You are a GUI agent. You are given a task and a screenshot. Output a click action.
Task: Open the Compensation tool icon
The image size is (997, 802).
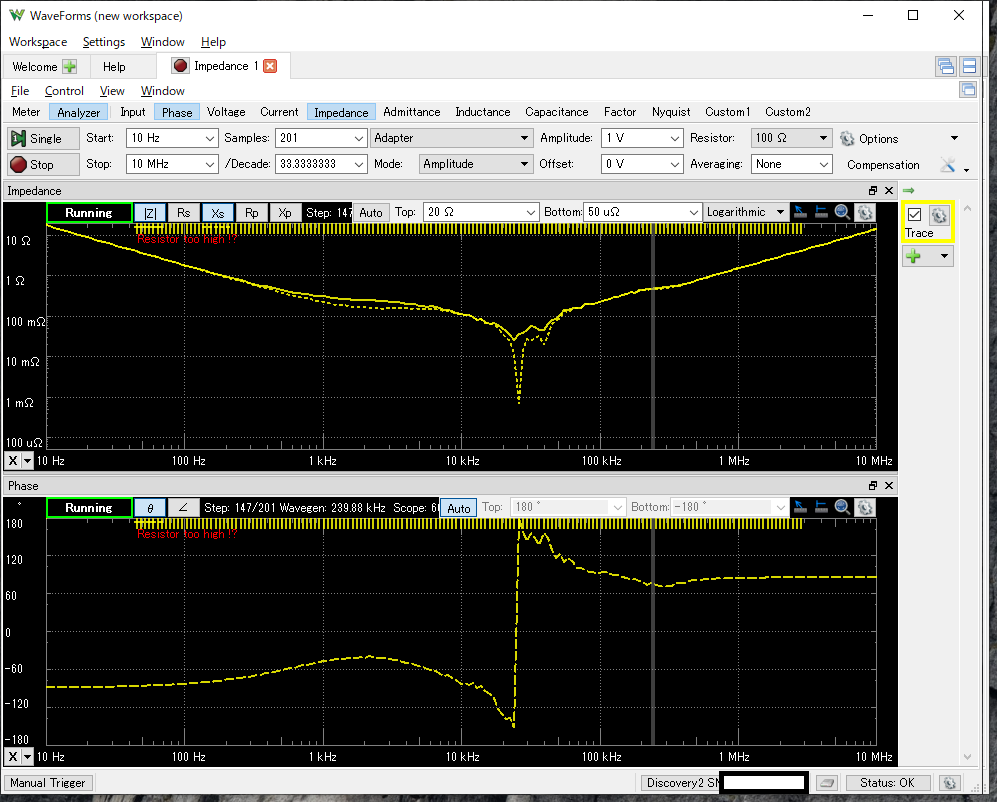pos(948,165)
